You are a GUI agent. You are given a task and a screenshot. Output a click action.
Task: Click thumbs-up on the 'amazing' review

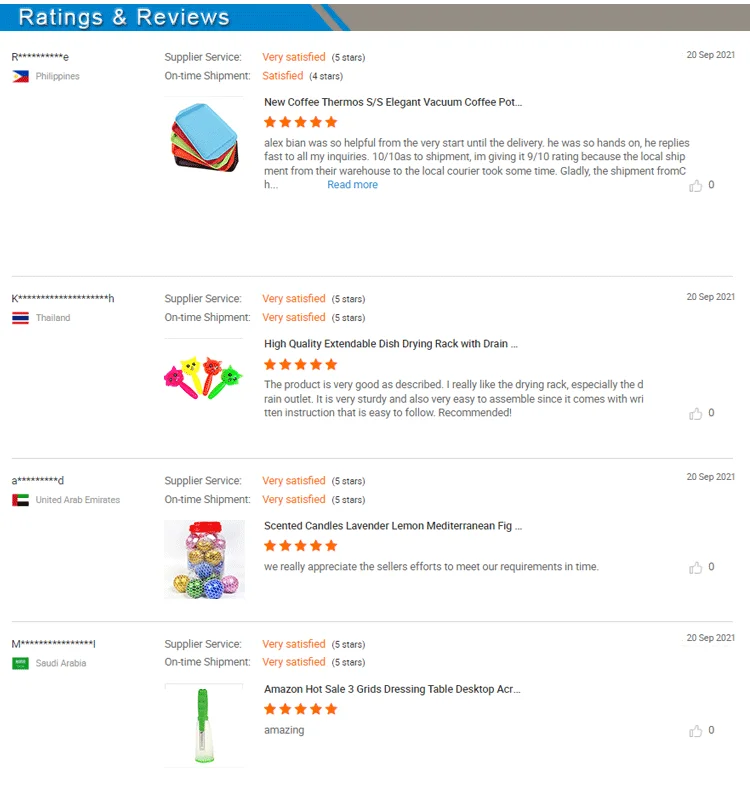(x=695, y=731)
